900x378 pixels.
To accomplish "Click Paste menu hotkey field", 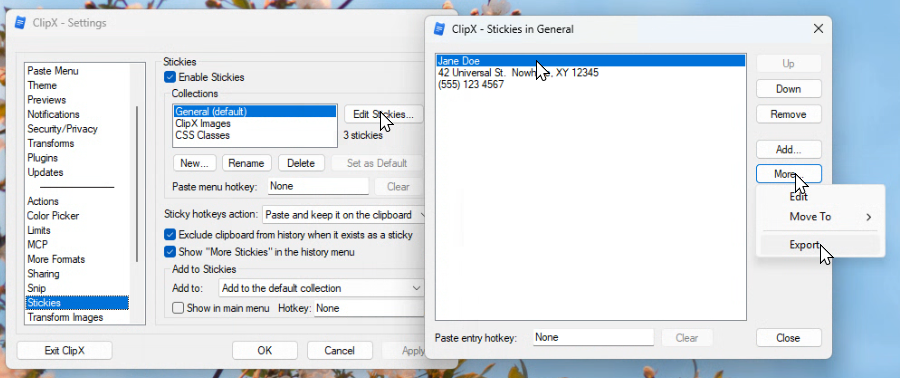I will (319, 186).
